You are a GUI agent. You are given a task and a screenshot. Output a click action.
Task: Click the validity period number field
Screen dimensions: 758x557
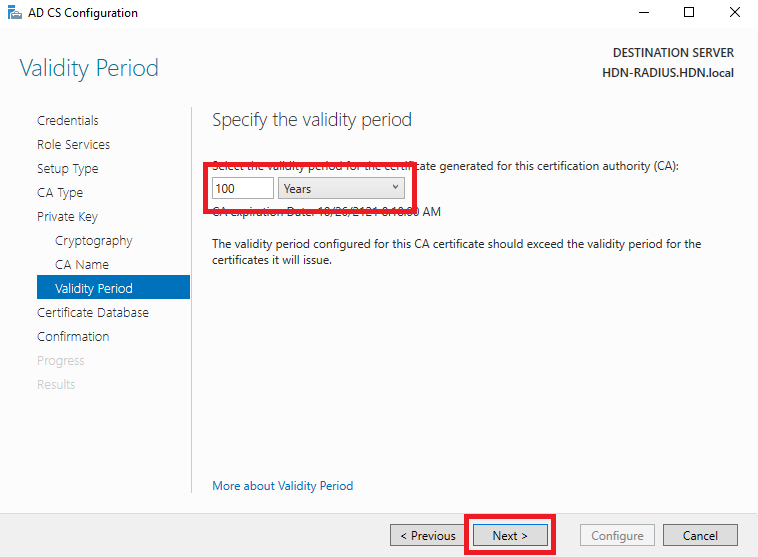pos(243,188)
